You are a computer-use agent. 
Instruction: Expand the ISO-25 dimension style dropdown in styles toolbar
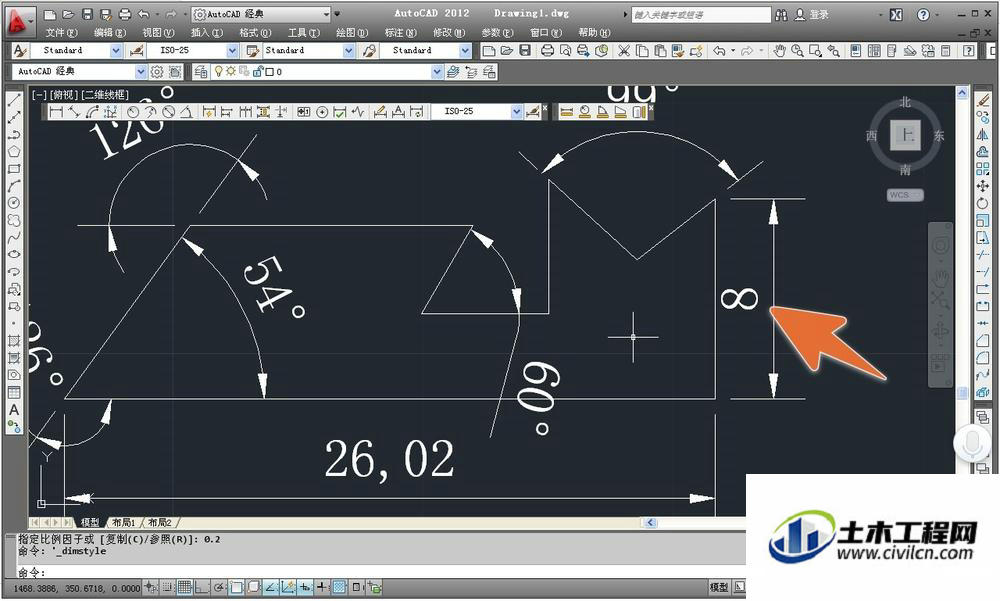click(x=232, y=50)
